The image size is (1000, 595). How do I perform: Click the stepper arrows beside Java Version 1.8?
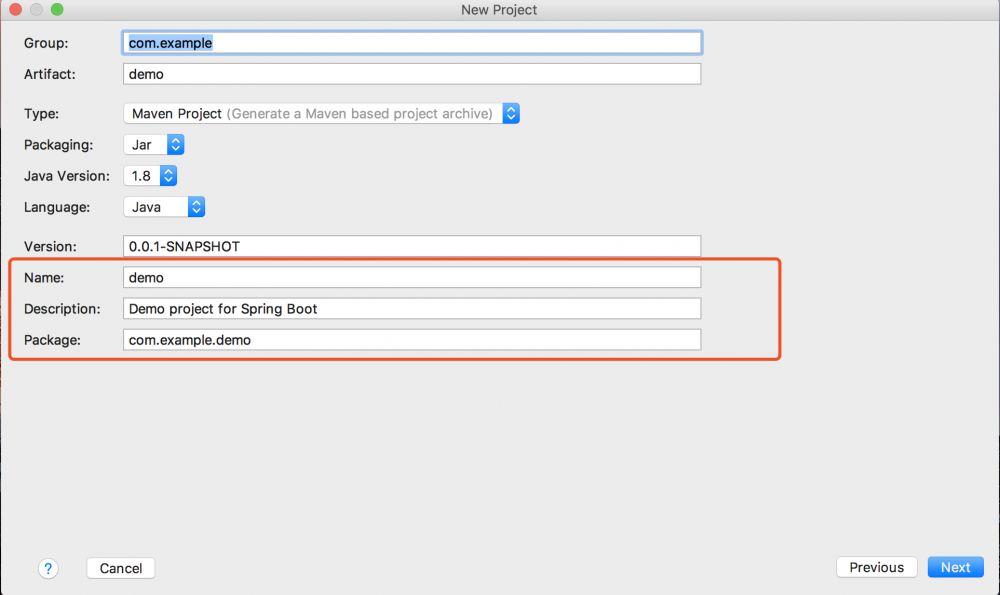[x=168, y=175]
